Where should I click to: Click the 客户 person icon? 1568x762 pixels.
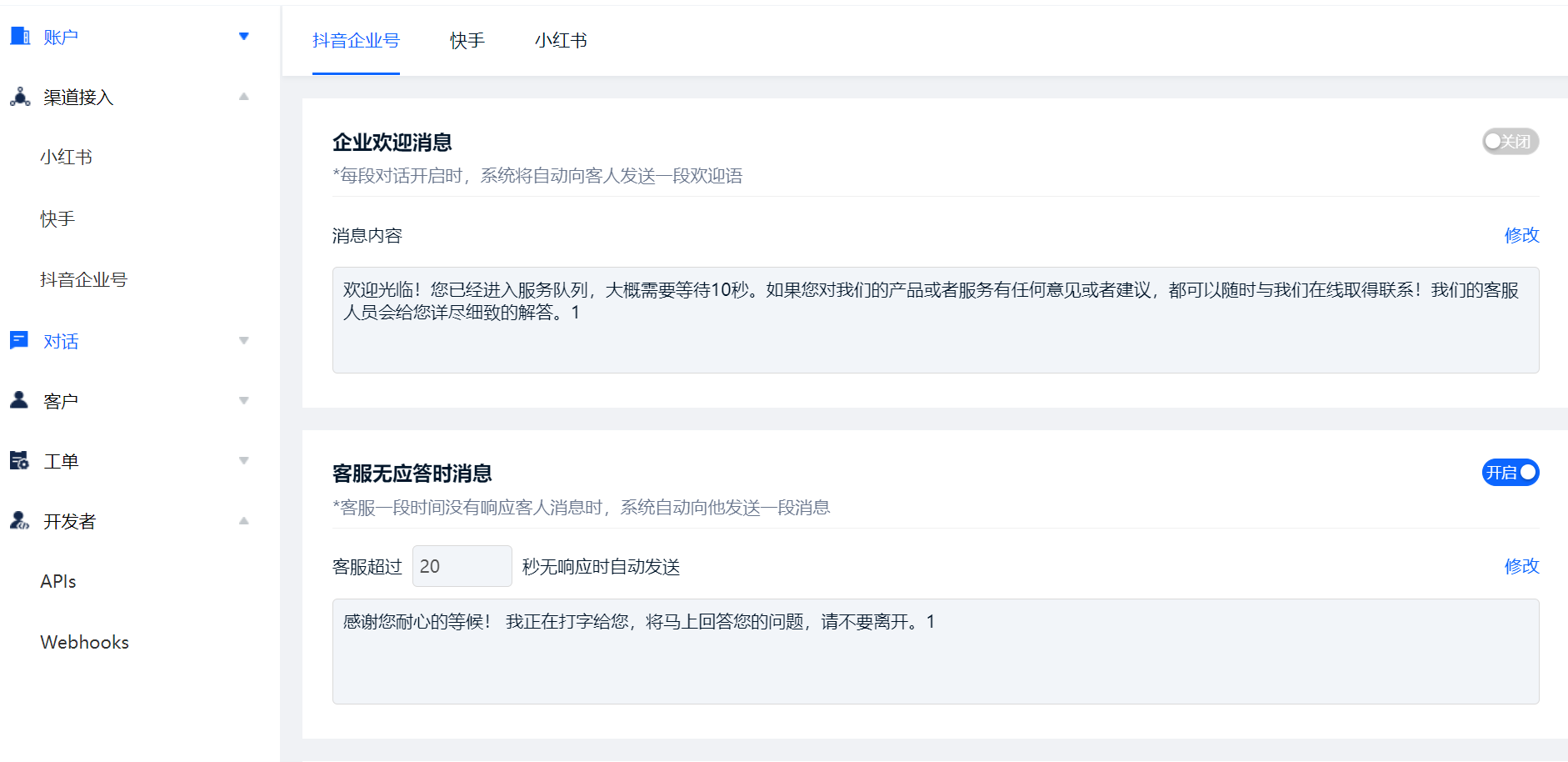point(19,400)
